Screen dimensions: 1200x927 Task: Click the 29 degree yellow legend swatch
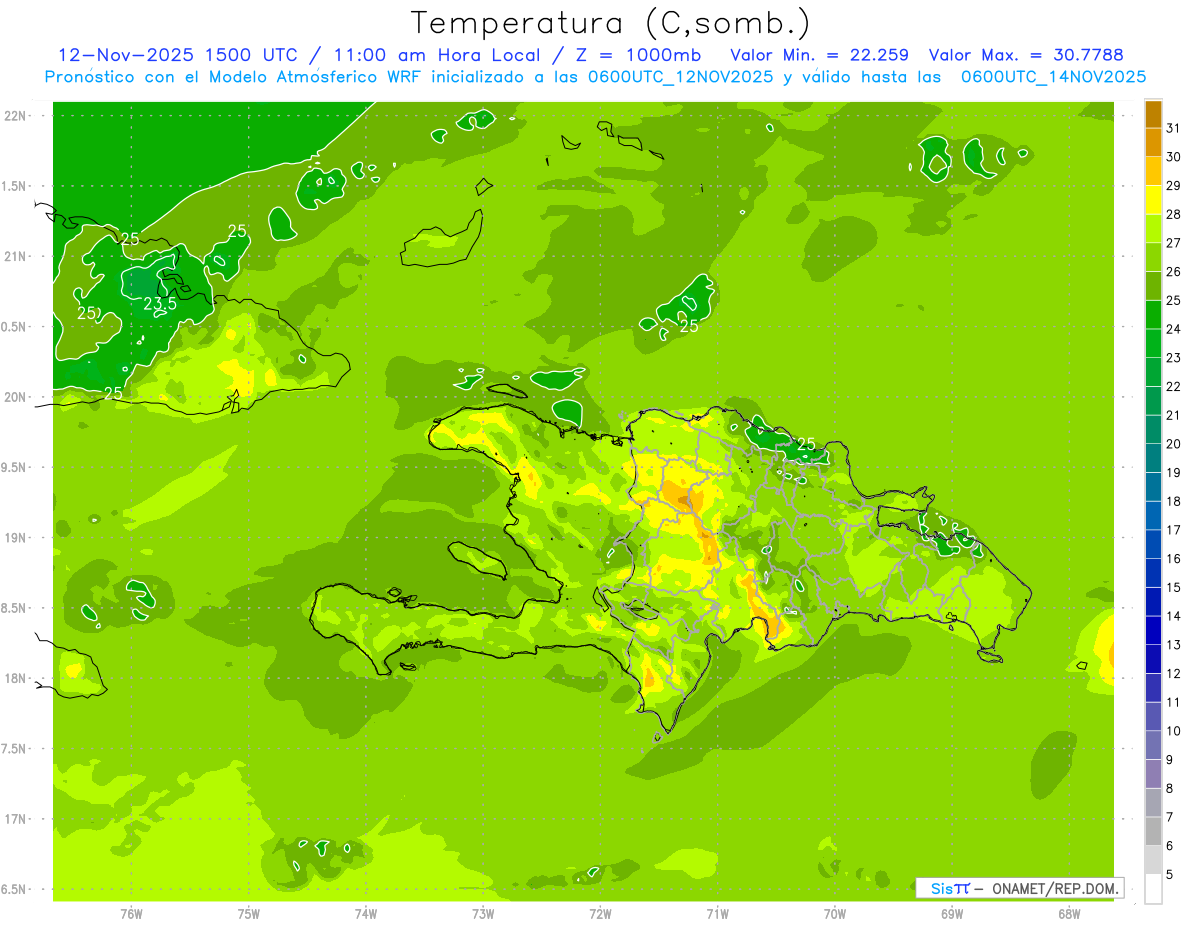point(1153,171)
